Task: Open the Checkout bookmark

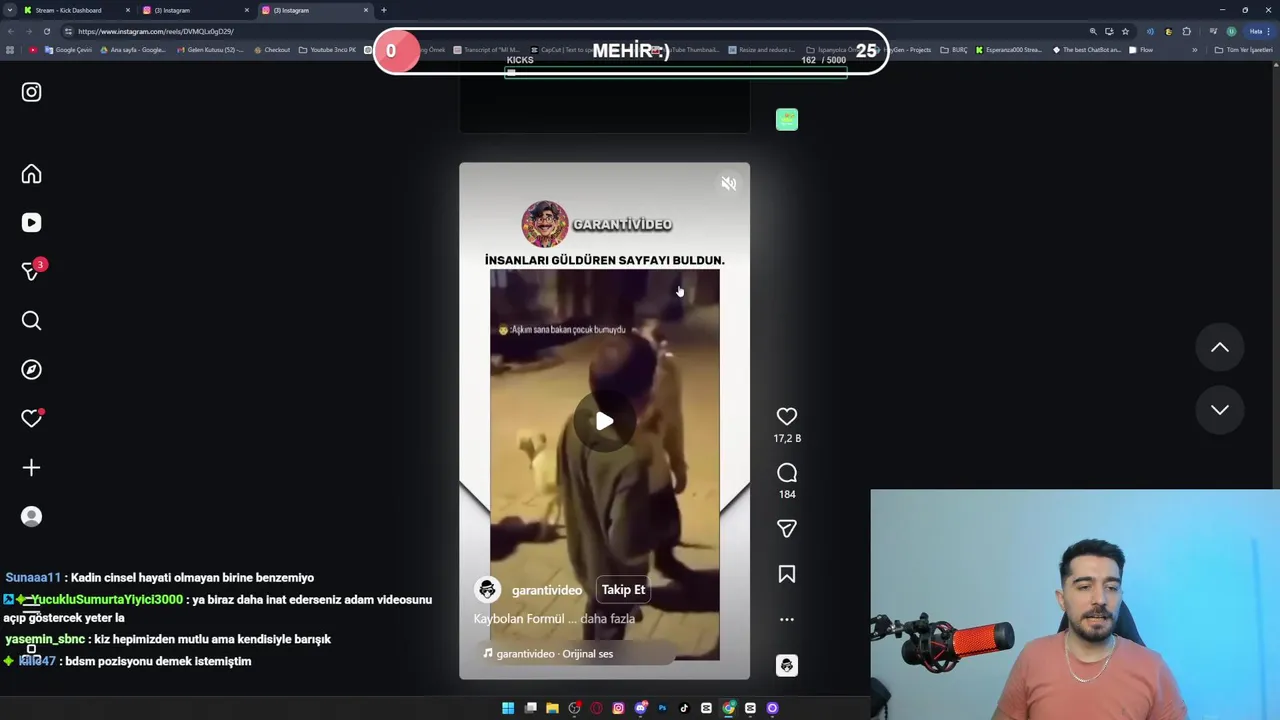Action: (x=271, y=50)
